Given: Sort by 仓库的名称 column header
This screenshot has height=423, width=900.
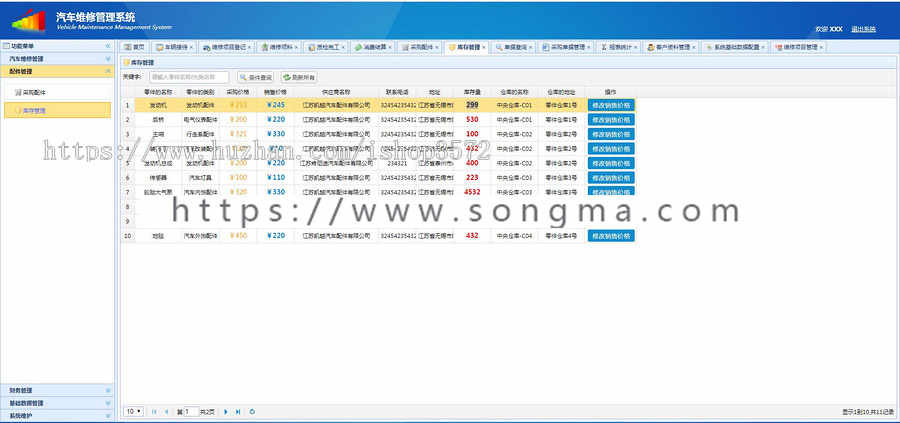Looking at the screenshot, I should (x=514, y=92).
